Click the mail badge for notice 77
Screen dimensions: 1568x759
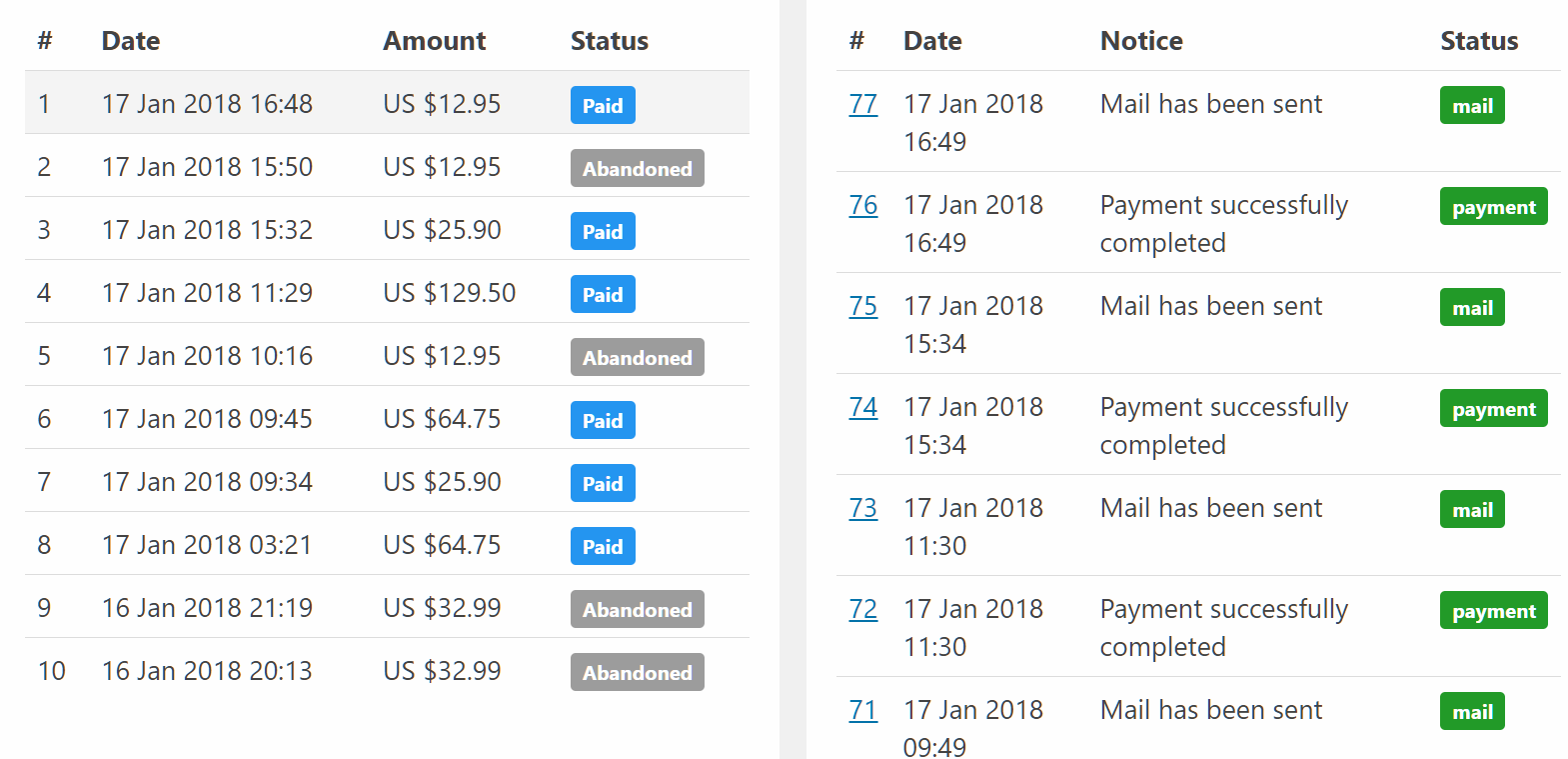(x=1472, y=105)
